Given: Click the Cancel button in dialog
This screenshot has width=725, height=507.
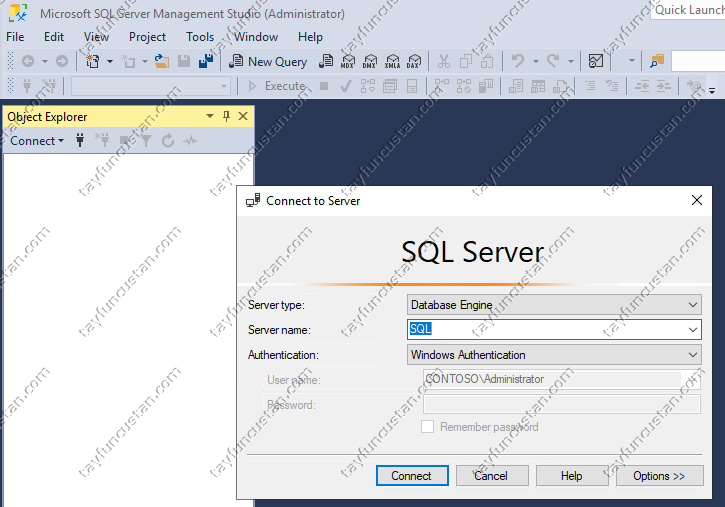Looking at the screenshot, I should coord(492,476).
